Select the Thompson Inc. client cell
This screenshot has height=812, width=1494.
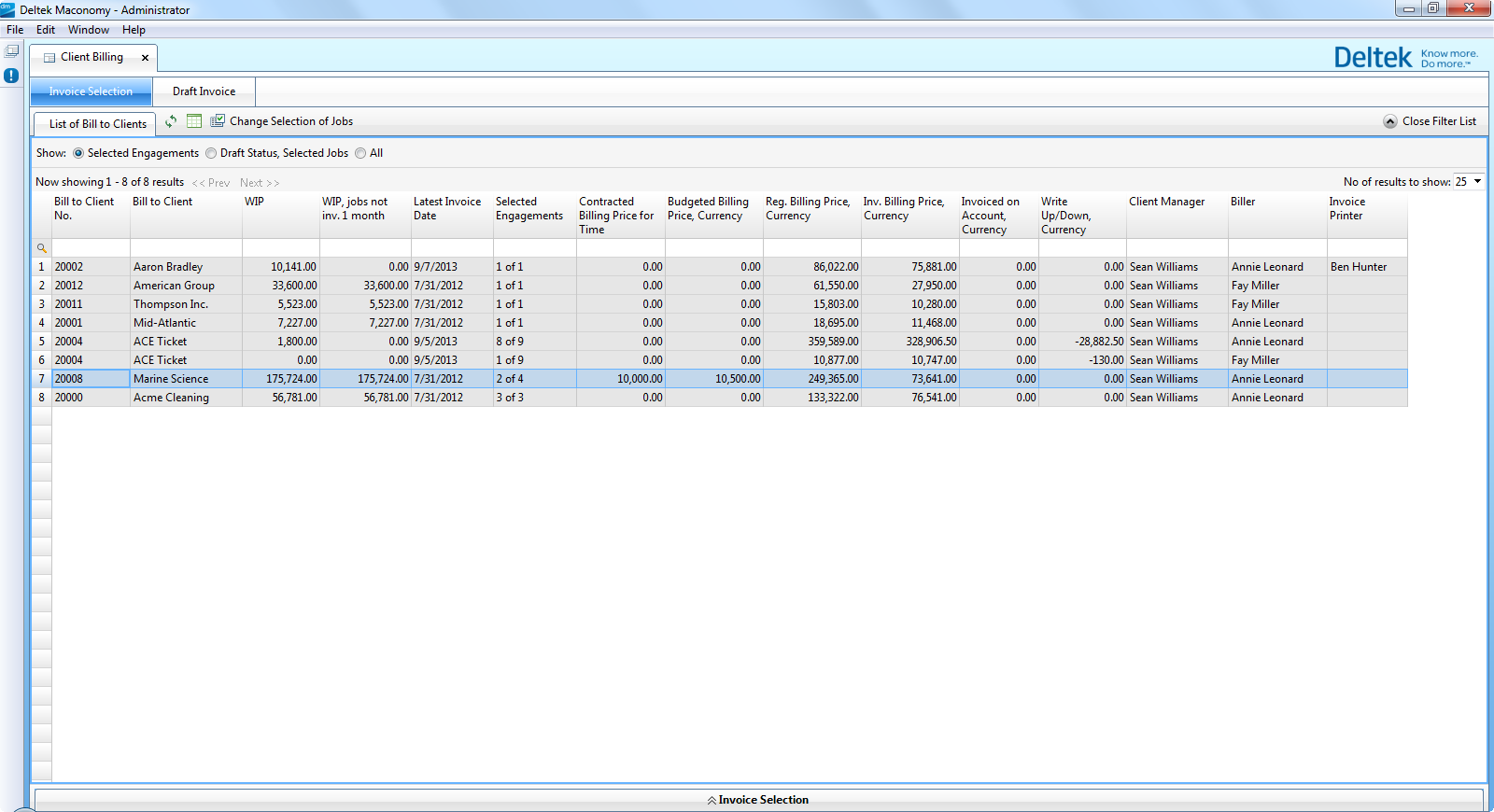click(186, 304)
